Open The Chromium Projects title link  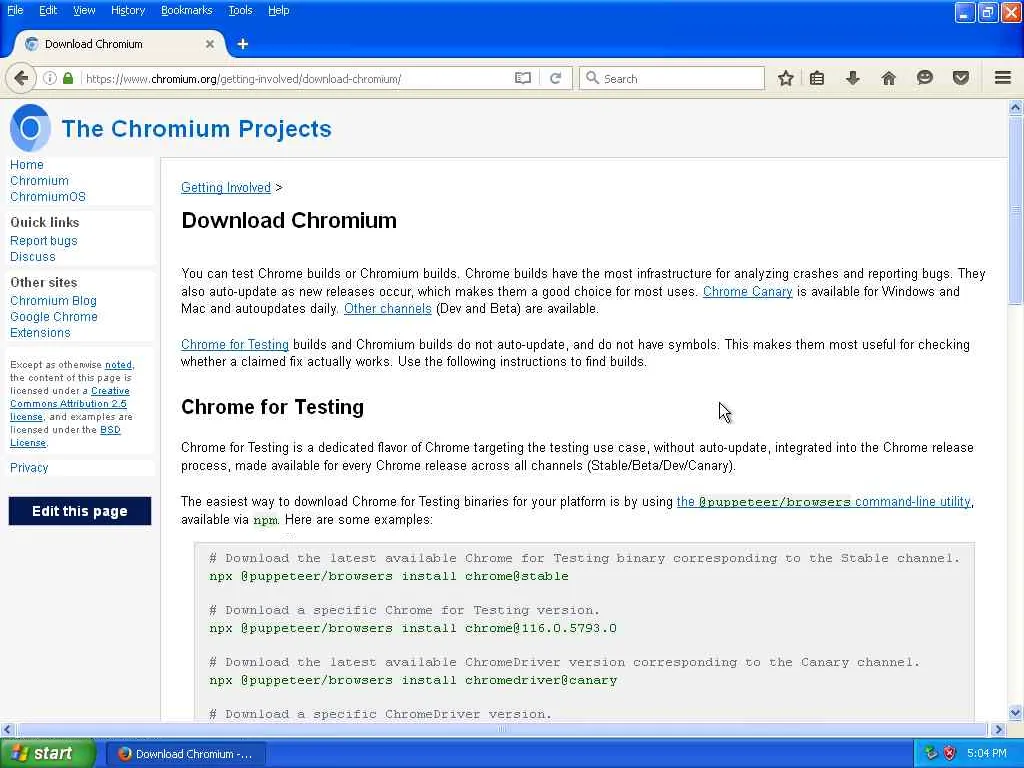pos(197,129)
